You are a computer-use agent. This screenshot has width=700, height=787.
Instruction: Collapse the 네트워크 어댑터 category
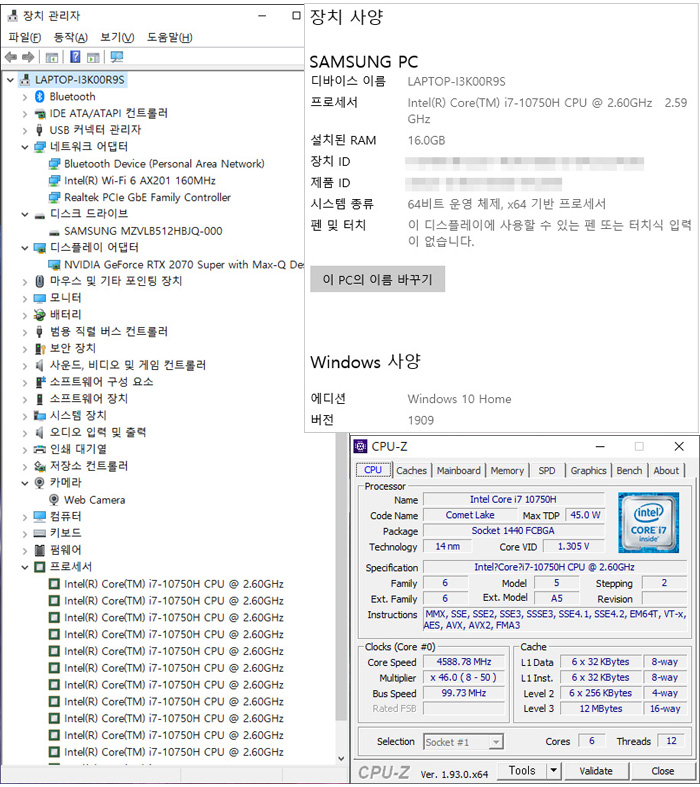tap(25, 147)
